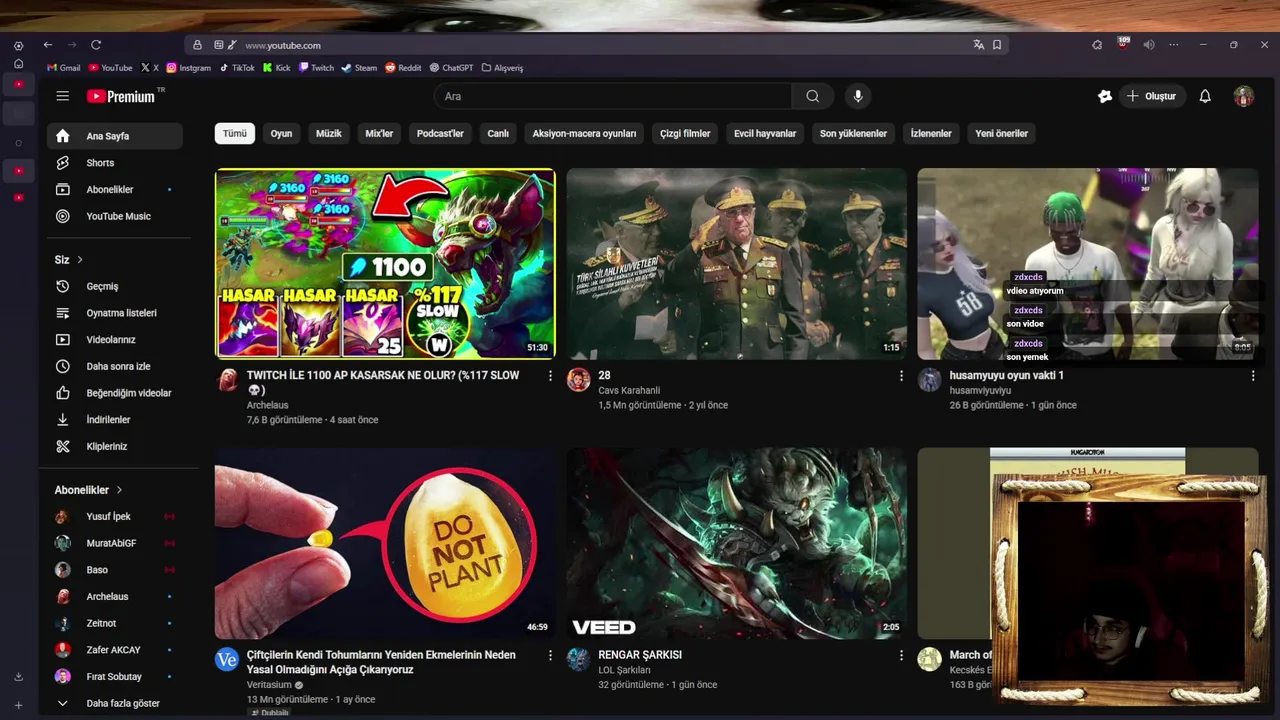Open the MuratAbiGF subscription channel
Image resolution: width=1280 pixels, height=720 pixels.
[115, 543]
